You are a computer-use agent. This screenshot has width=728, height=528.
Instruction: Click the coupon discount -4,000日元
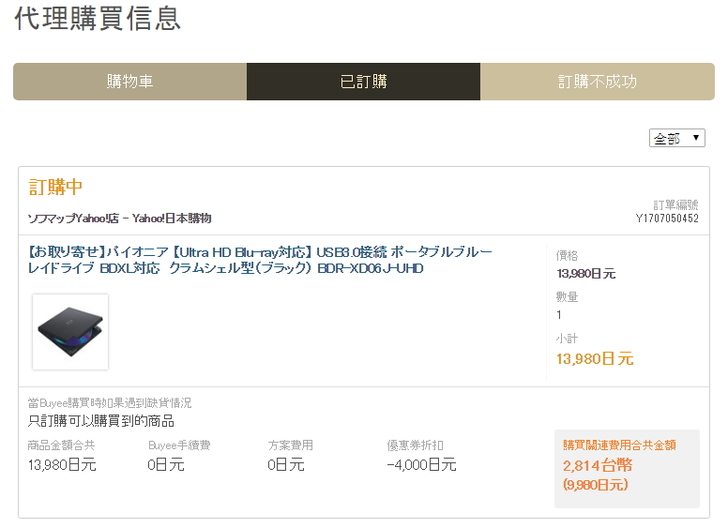point(422,464)
